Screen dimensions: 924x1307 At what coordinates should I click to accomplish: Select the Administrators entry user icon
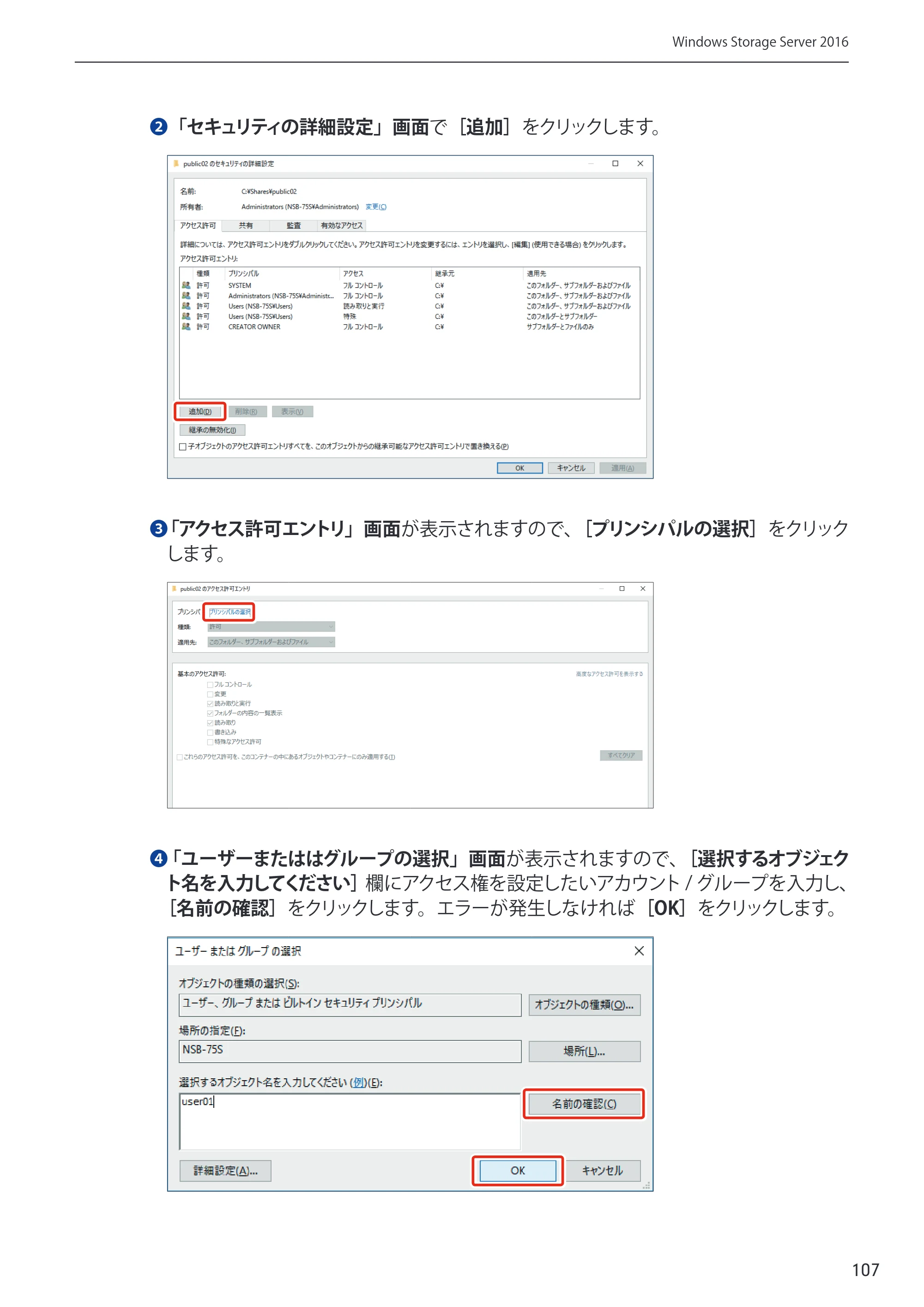click(186, 295)
